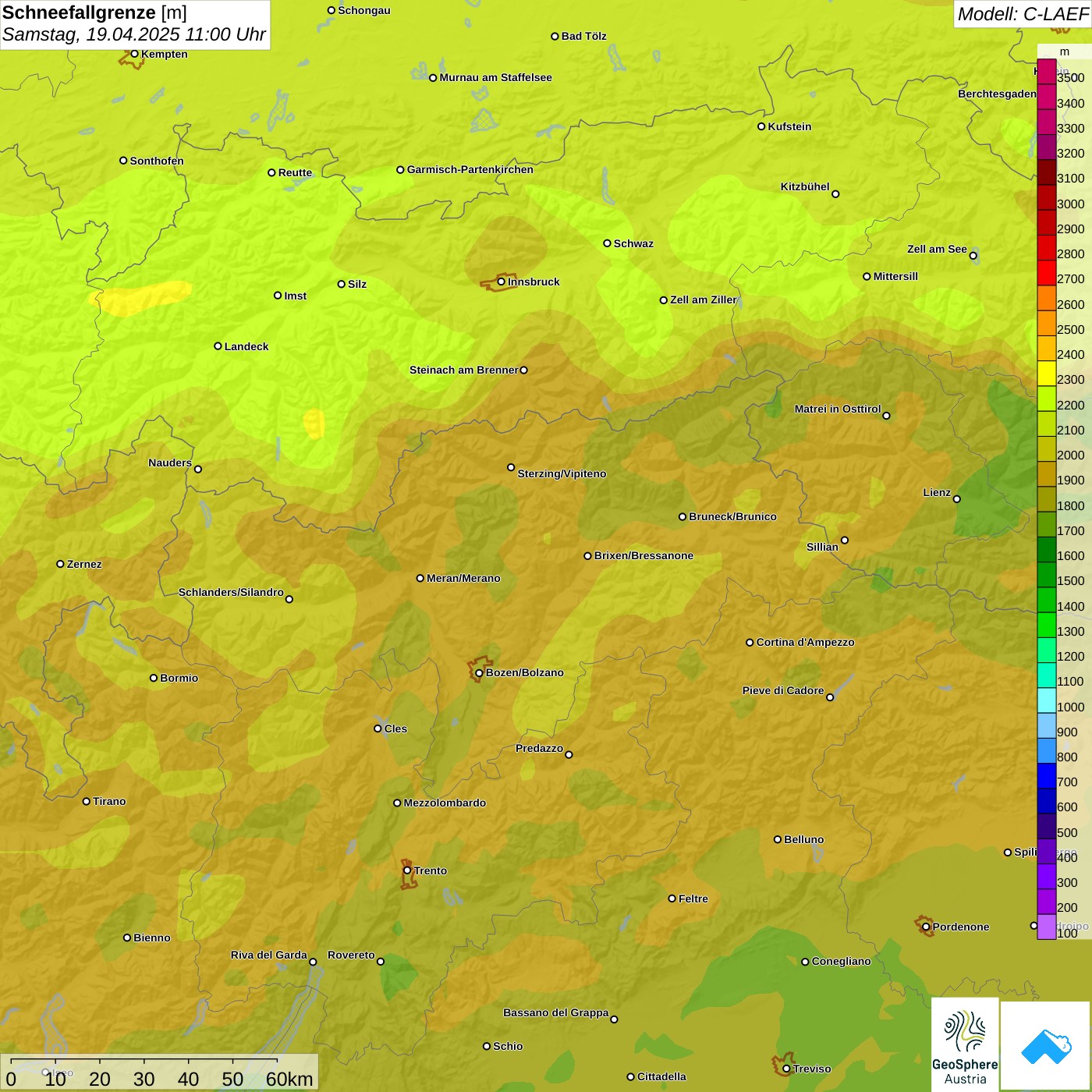Click the Berchtesgaden label
This screenshot has height=1092, width=1092.
[x=997, y=94]
